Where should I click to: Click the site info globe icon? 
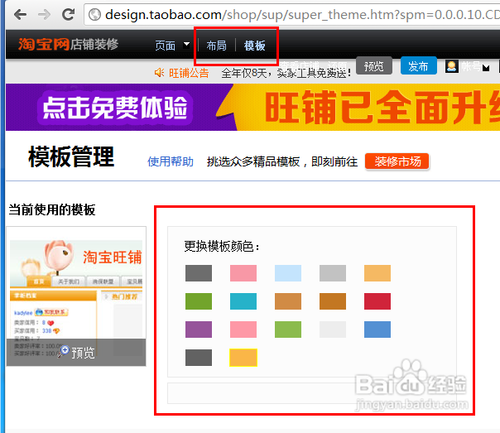pos(95,15)
